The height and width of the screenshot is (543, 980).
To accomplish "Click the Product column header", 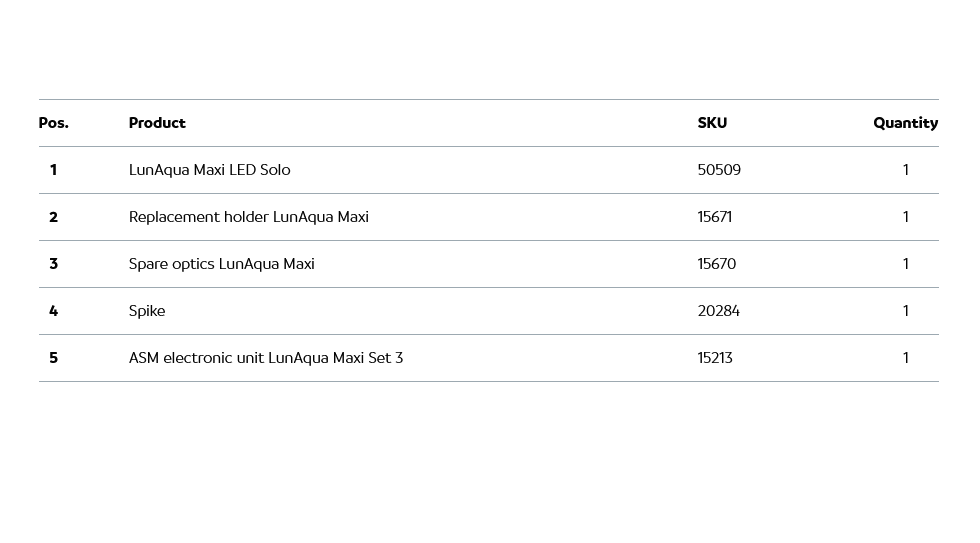I will [x=157, y=123].
